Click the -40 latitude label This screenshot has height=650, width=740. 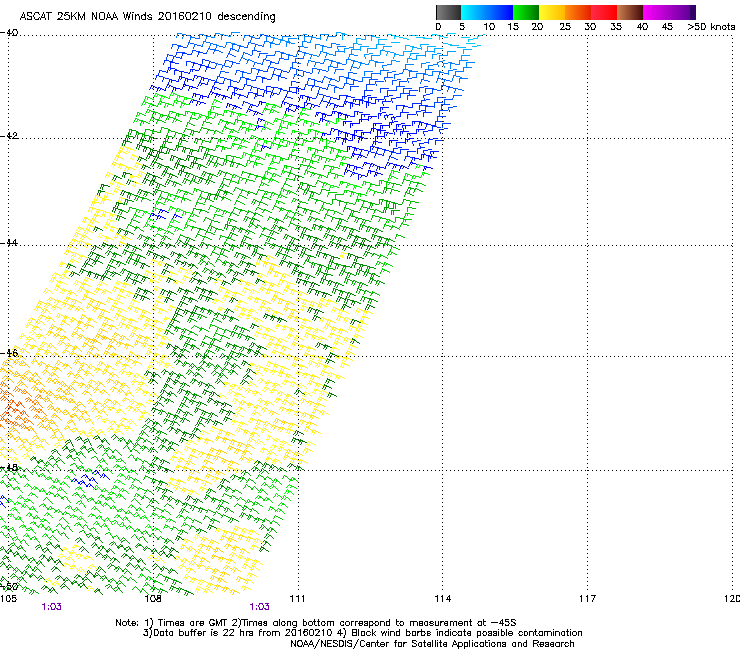click(9, 33)
